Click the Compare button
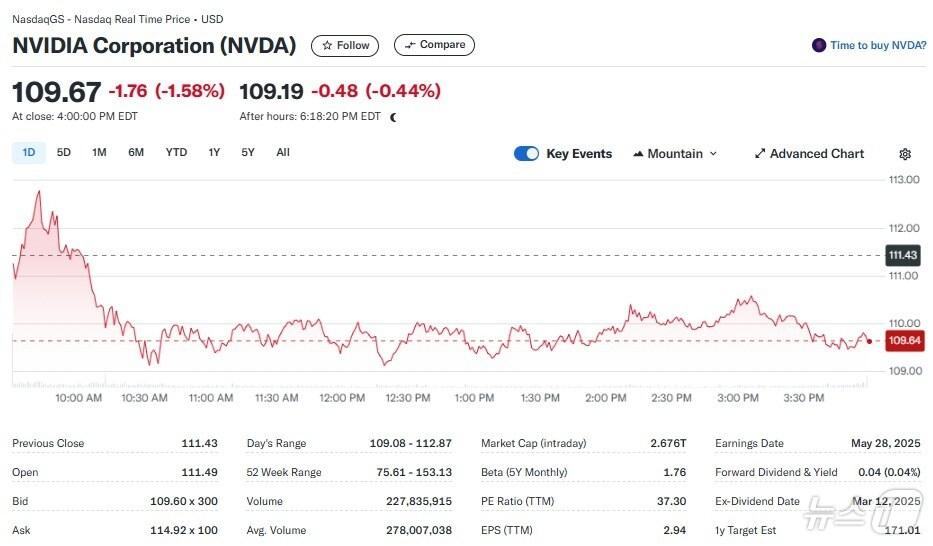The height and width of the screenshot is (546, 933). pyautogui.click(x=434, y=45)
